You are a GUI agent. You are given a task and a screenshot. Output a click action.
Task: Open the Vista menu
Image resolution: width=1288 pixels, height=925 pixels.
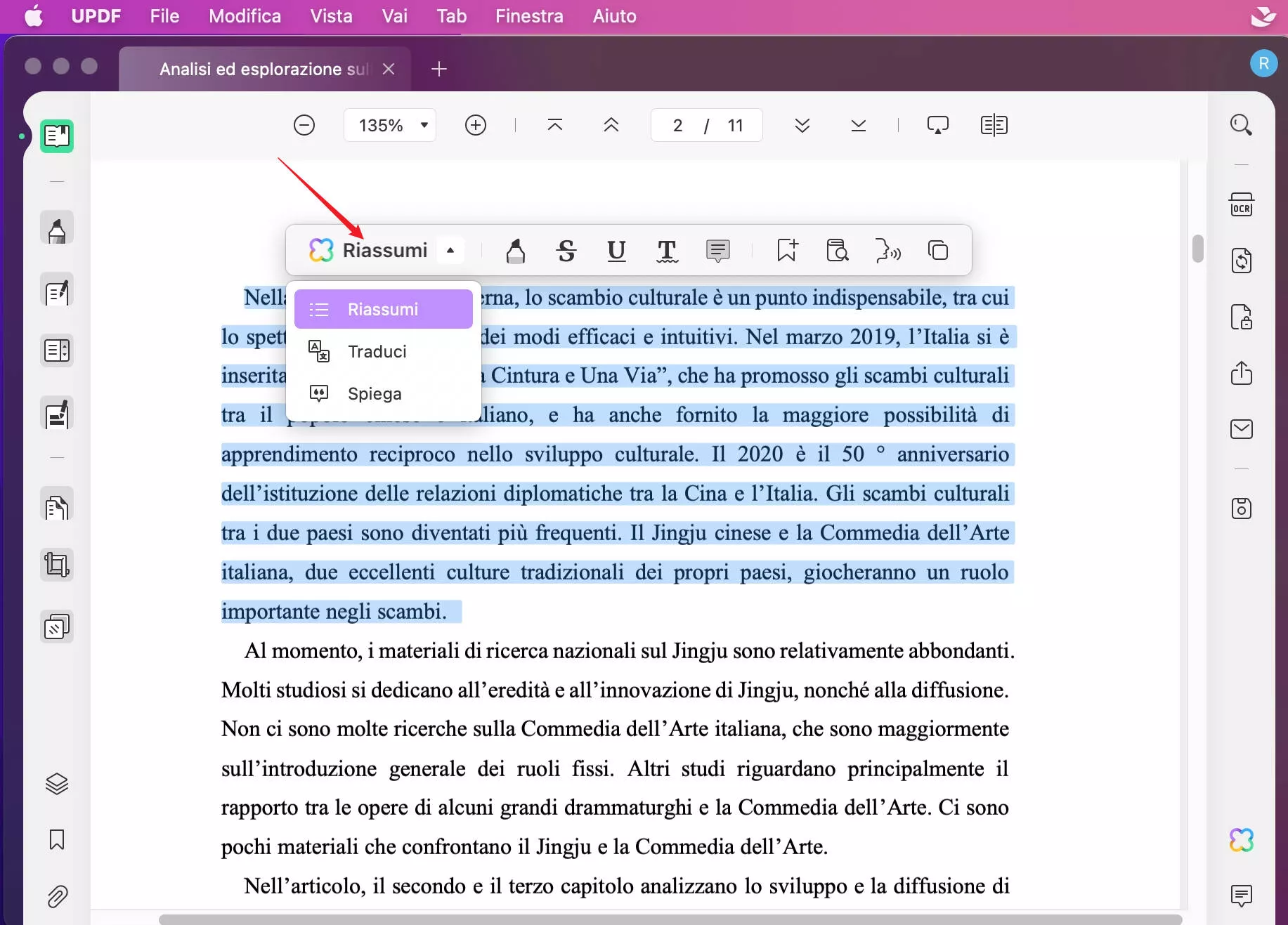pos(331,16)
